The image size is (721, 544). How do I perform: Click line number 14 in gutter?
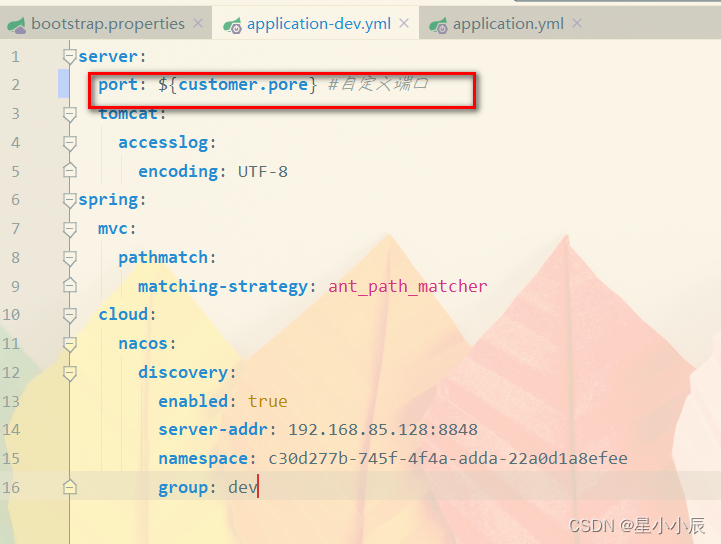[x=11, y=430]
